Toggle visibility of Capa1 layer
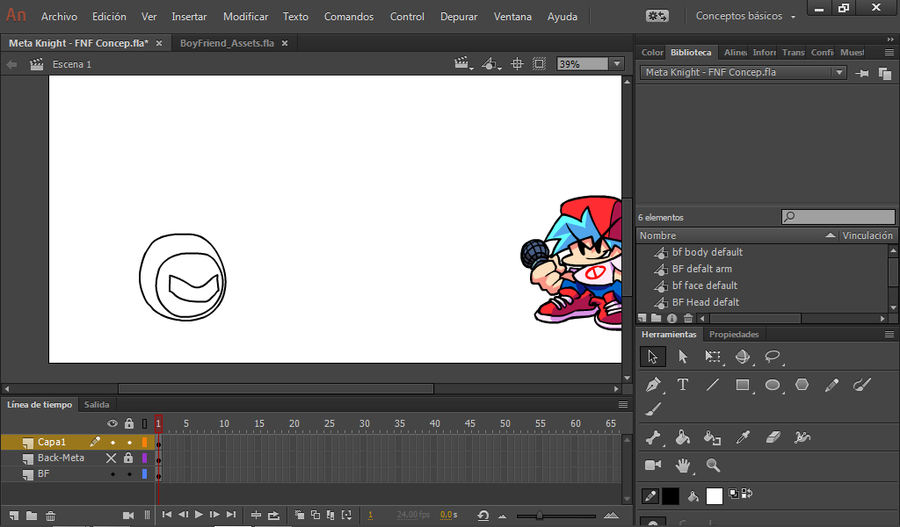Screen dimensions: 900x527 click(112, 442)
